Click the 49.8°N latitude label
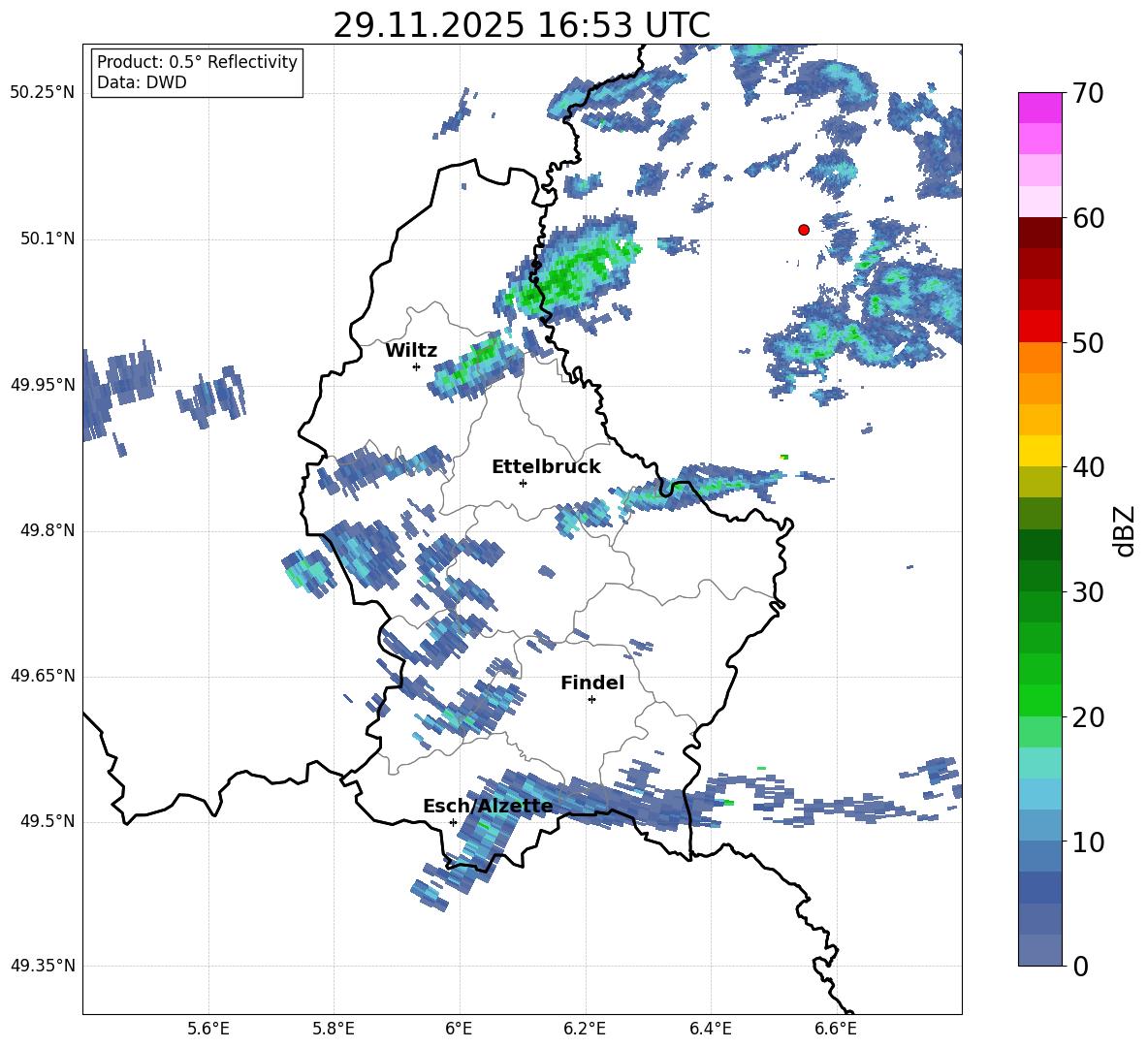This screenshot has width=1148, height=1048. (x=48, y=530)
